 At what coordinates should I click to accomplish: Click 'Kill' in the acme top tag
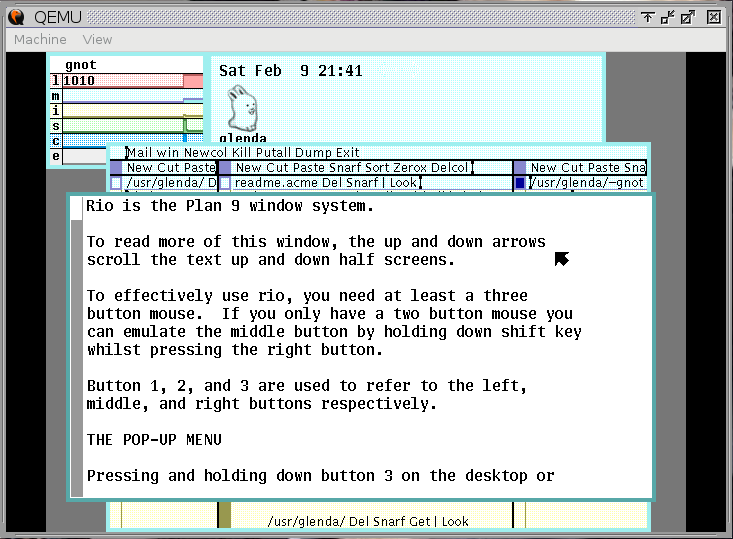click(241, 152)
